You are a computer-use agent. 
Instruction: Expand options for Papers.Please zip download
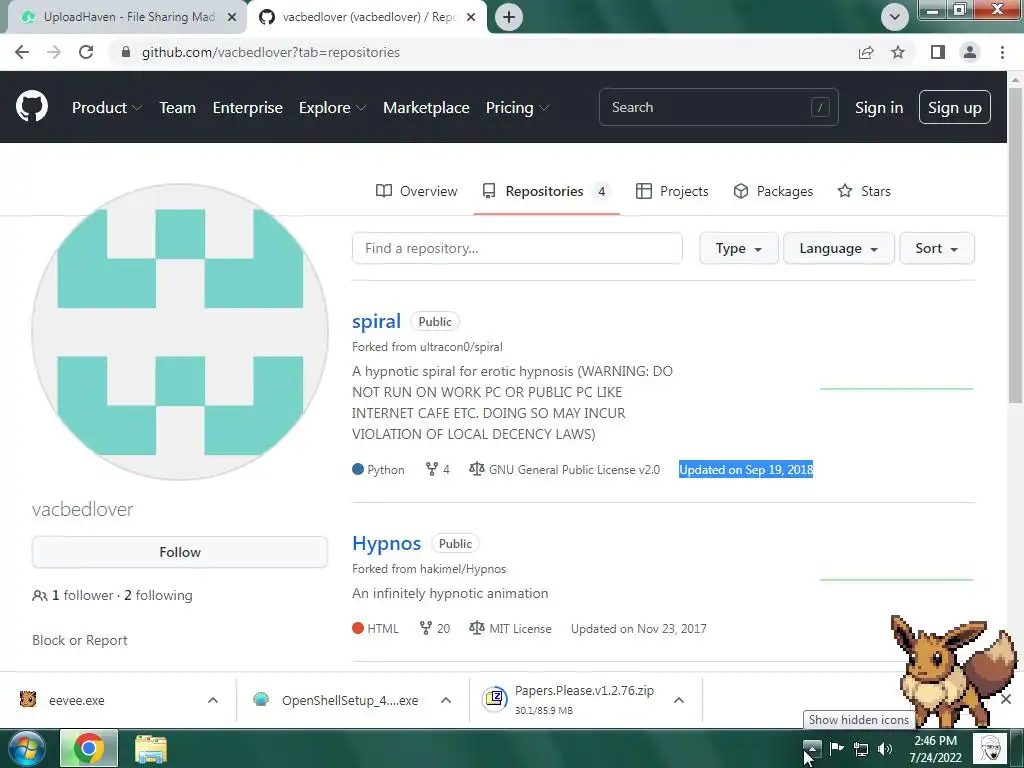pyautogui.click(x=679, y=700)
